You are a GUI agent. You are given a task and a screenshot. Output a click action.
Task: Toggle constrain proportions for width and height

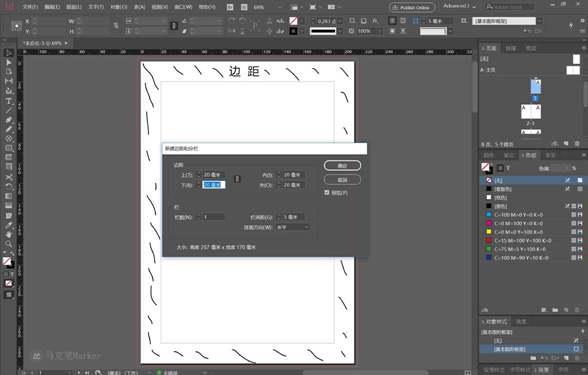116,26
